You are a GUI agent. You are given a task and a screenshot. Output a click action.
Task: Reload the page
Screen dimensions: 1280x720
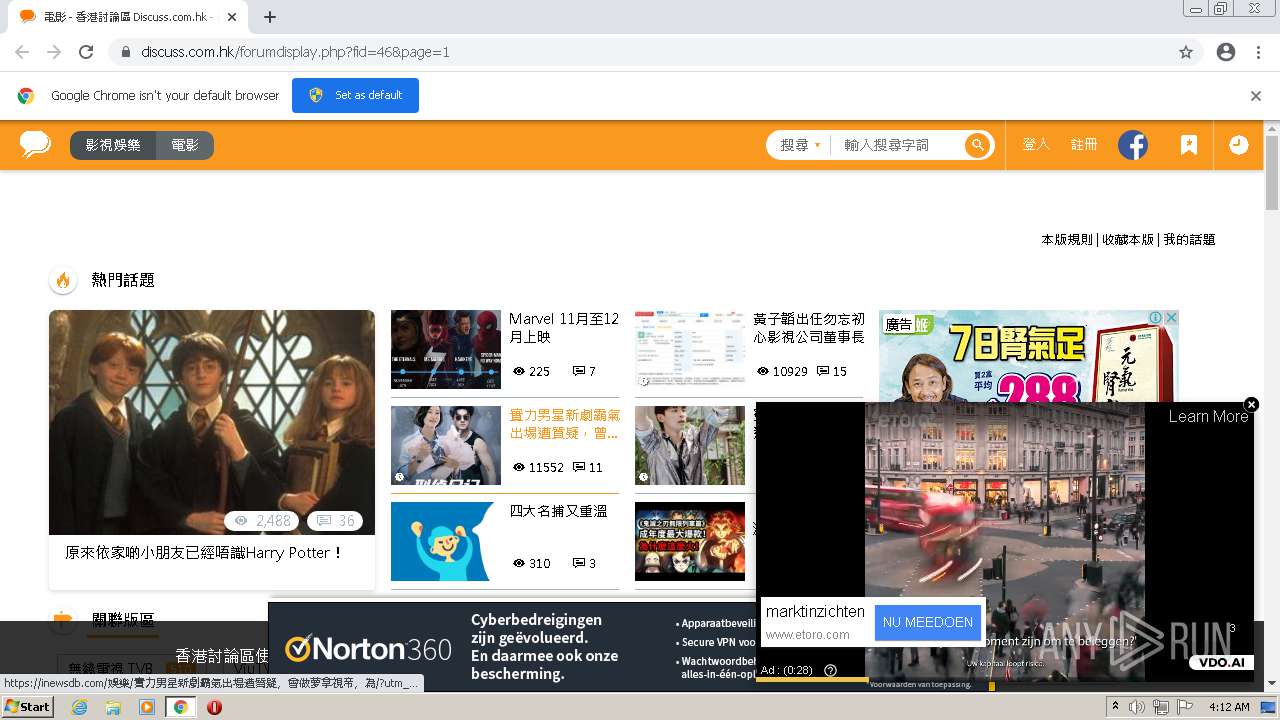pyautogui.click(x=86, y=52)
